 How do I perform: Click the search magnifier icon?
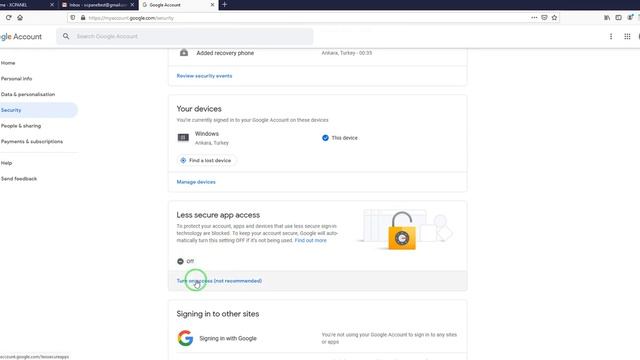pos(66,36)
